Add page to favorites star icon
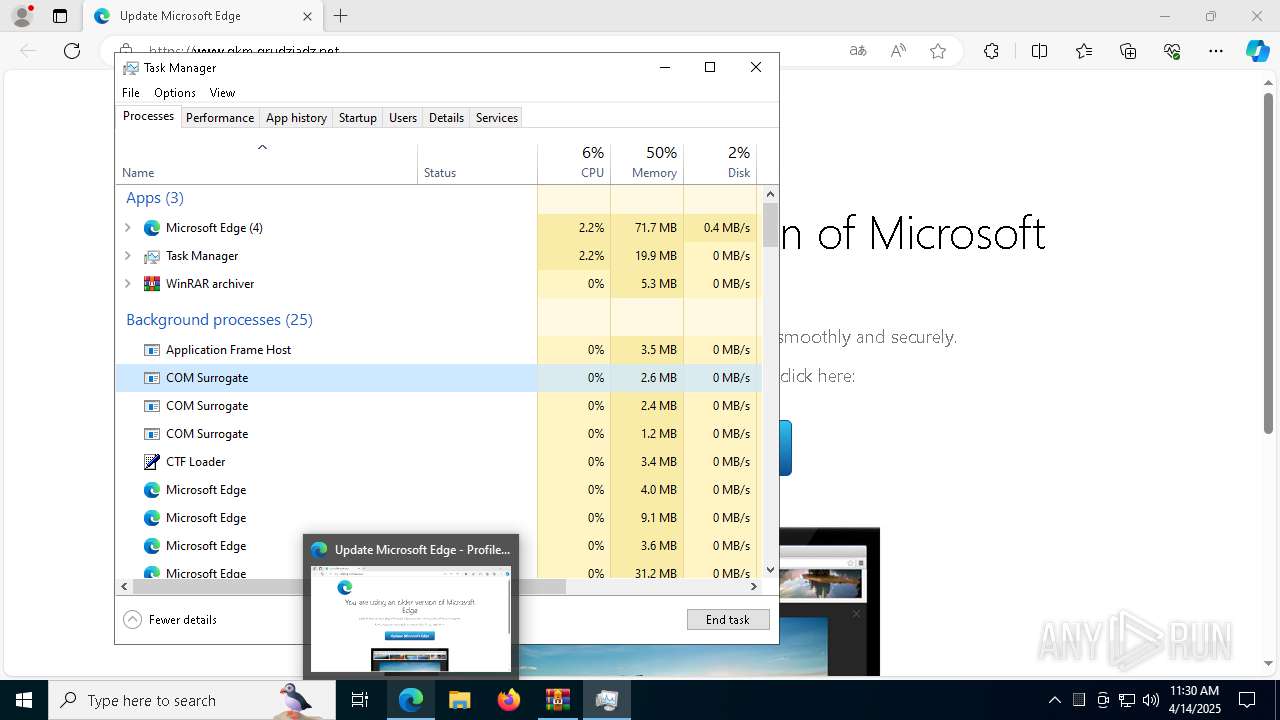Screen dimensions: 1280x720 [x=938, y=51]
